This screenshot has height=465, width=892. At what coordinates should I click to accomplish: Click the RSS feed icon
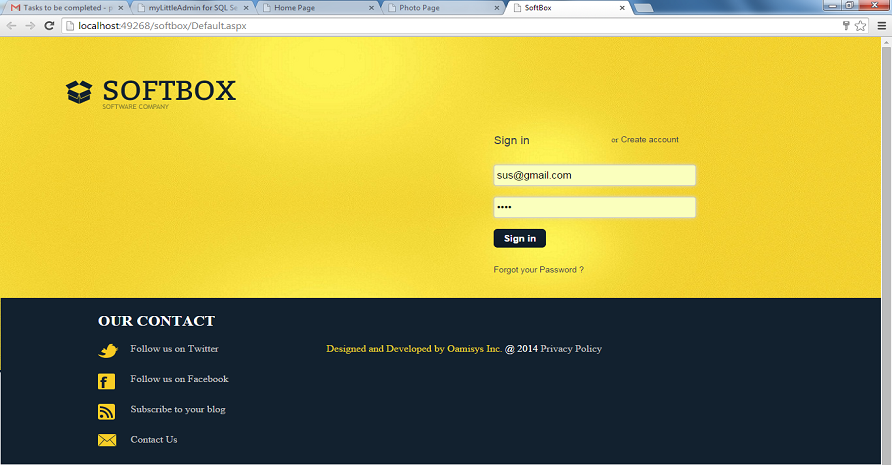tap(106, 411)
